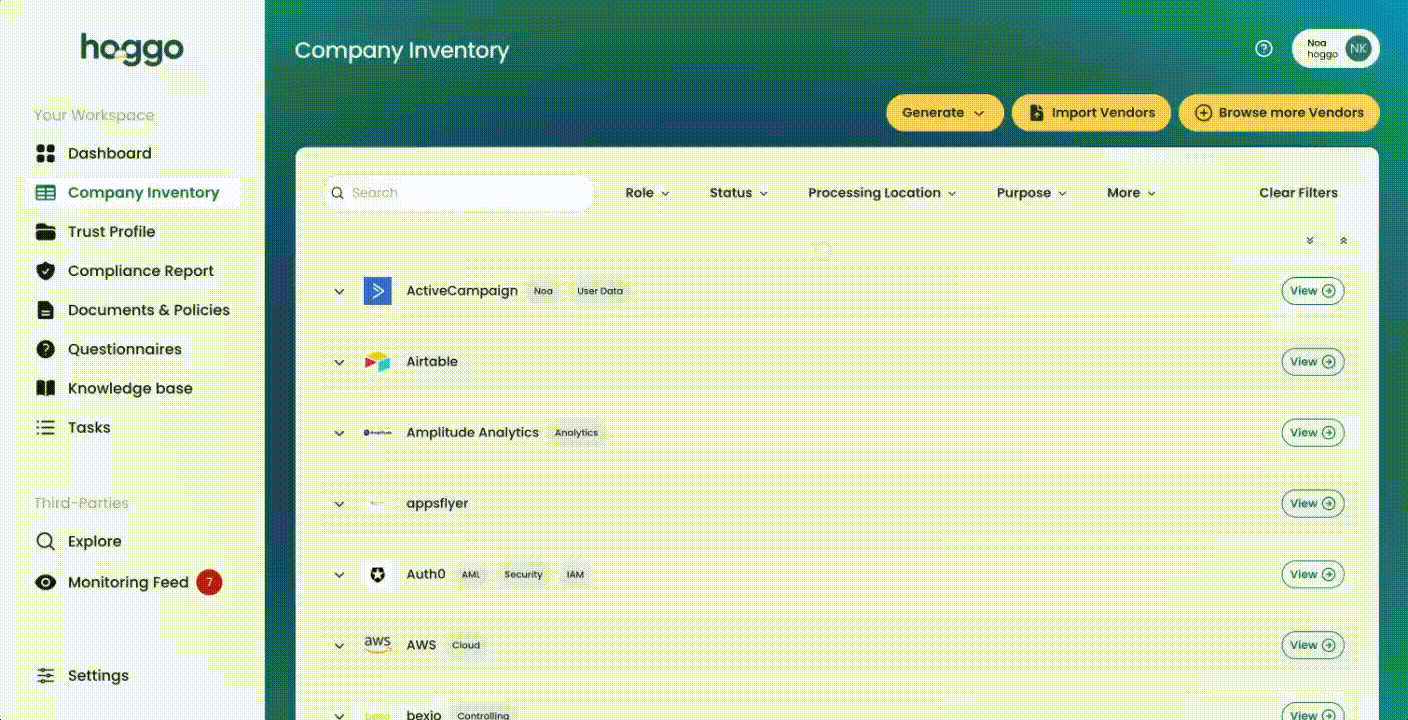Click the Import Vendors button

(x=1090, y=113)
